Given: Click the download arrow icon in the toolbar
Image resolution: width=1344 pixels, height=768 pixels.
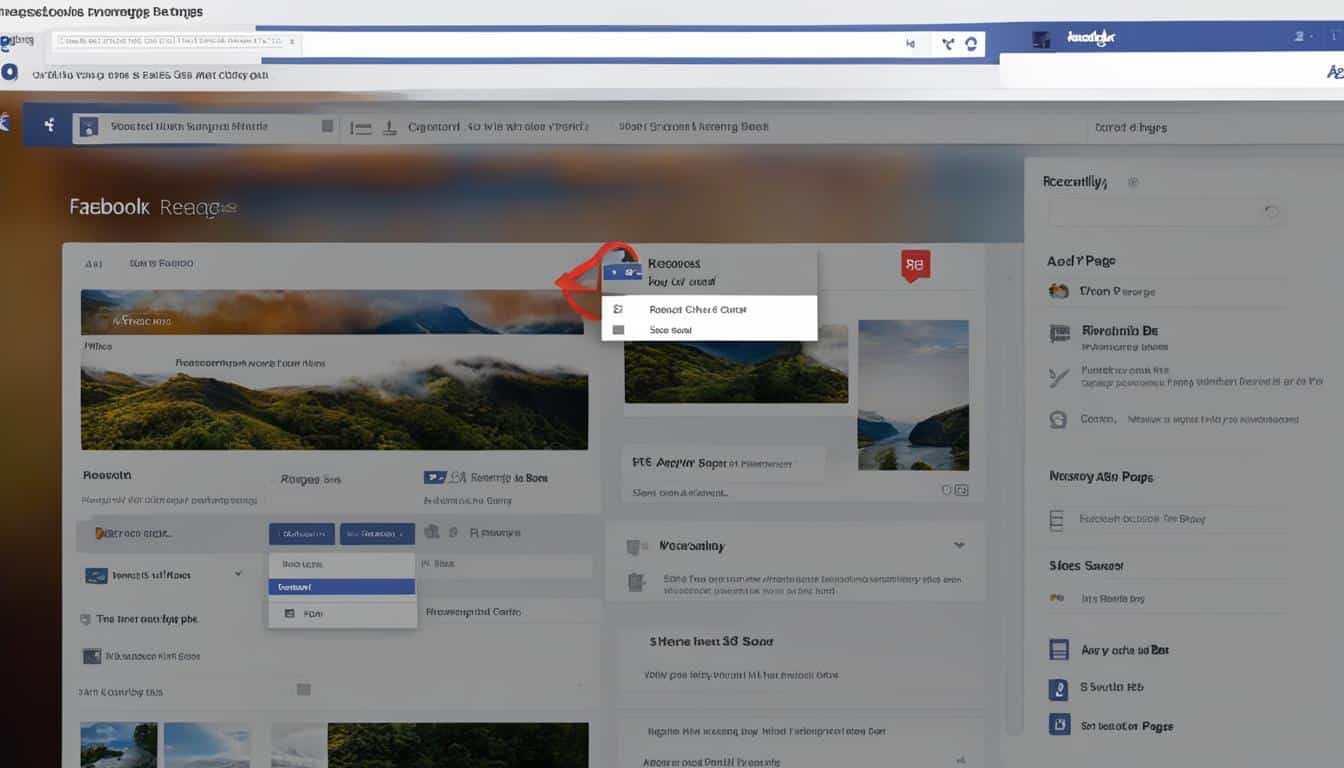Looking at the screenshot, I should pos(389,126).
